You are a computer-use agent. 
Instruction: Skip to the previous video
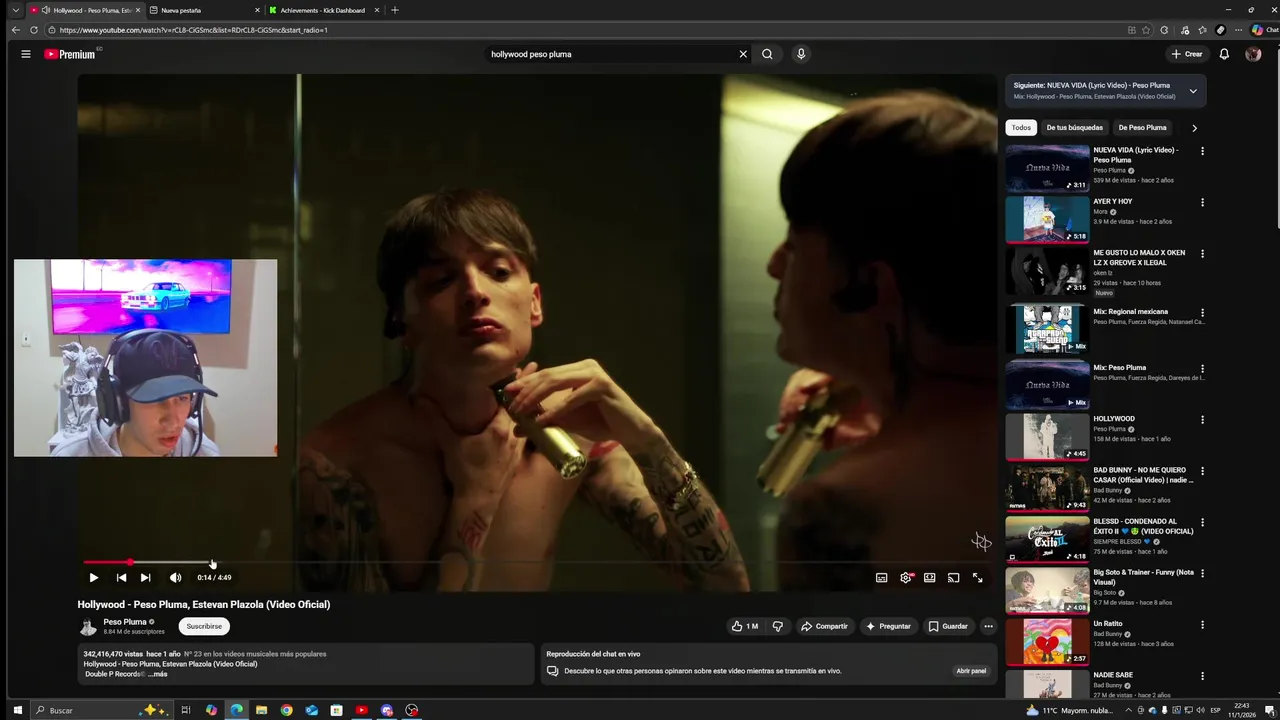121,577
